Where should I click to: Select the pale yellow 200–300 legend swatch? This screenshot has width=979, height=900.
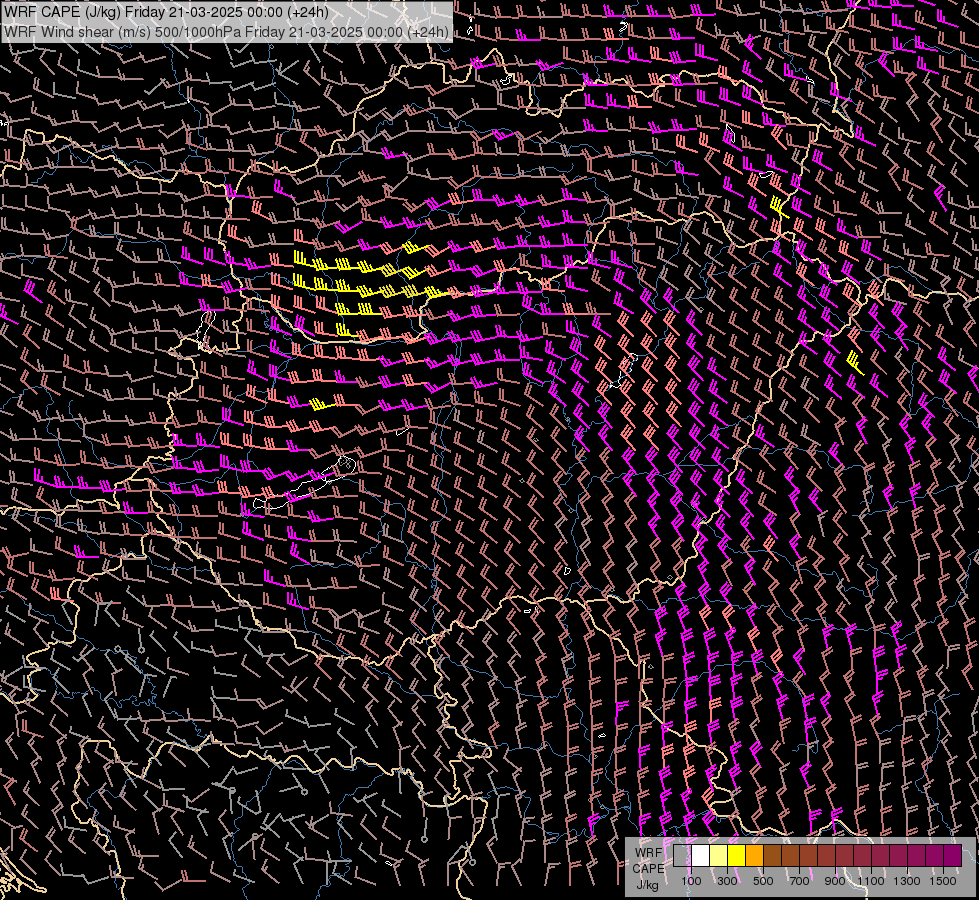pyautogui.click(x=719, y=855)
